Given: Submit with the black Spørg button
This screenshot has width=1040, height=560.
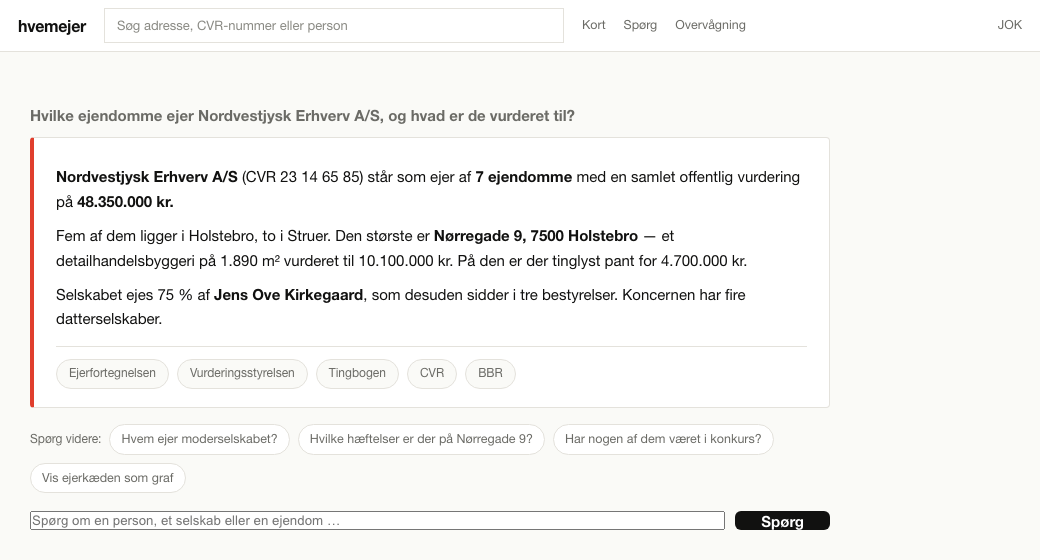Looking at the screenshot, I should pyautogui.click(x=782, y=521).
